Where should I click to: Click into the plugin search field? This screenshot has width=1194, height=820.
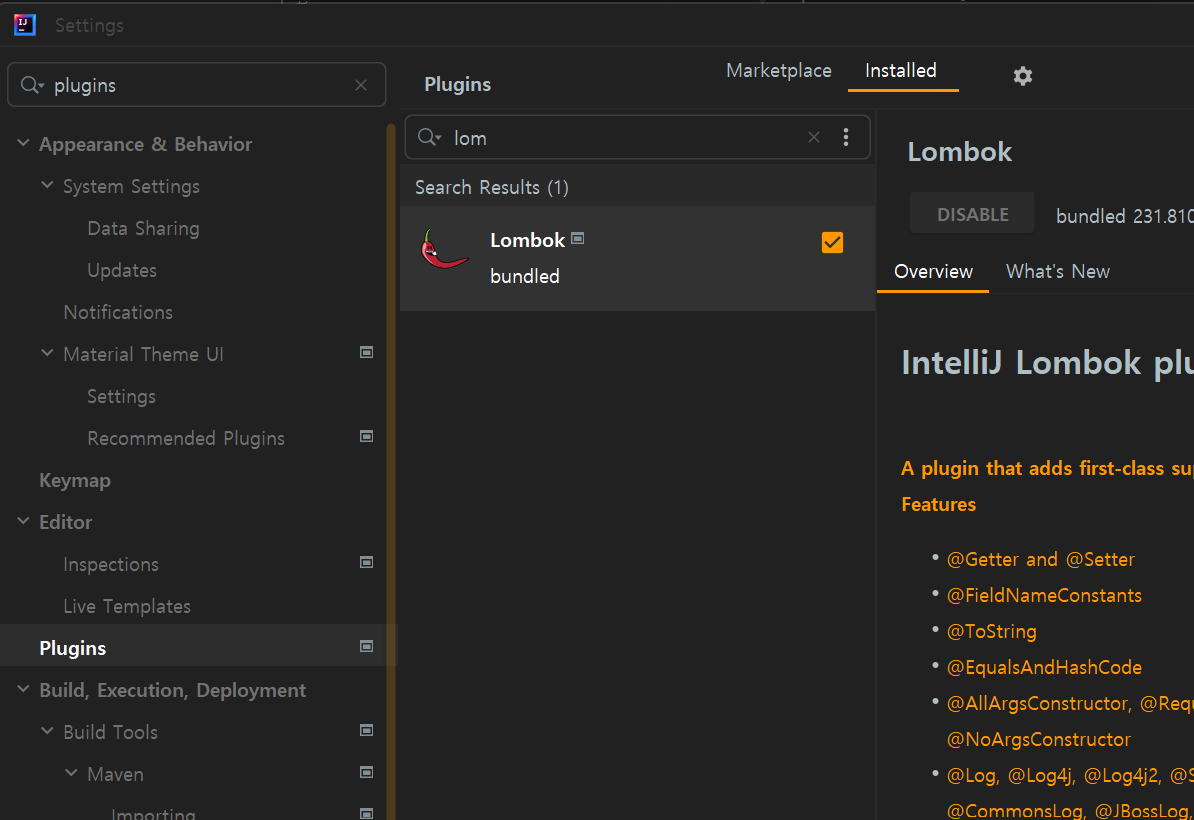pos(637,137)
